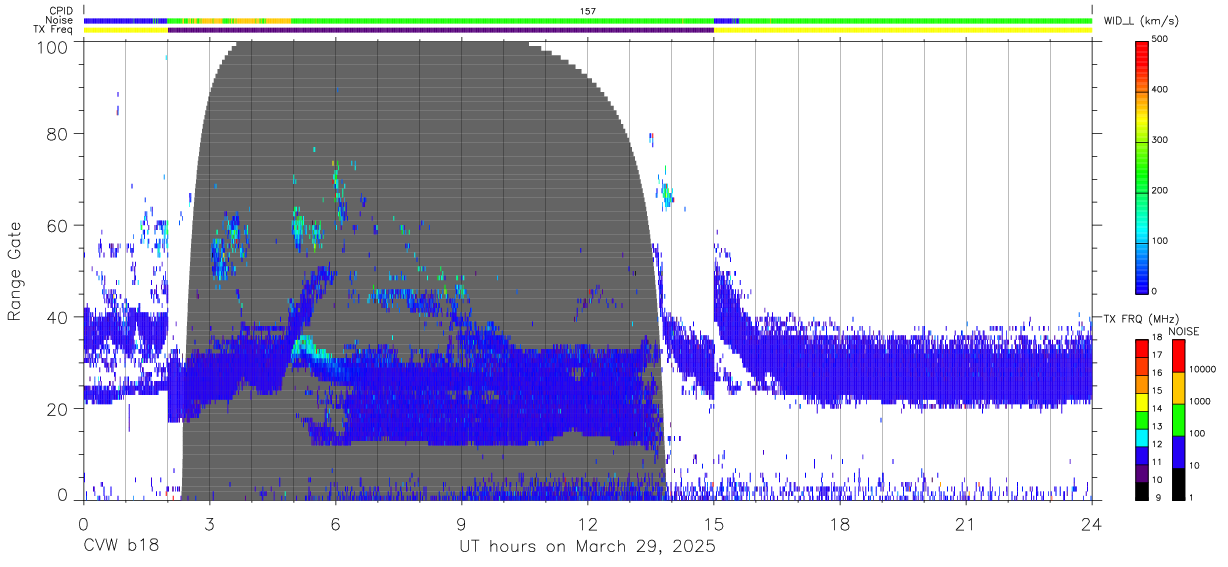Click the UT hours on March 29, 2025 title
Image resolution: width=1228 pixels, height=567 pixels.
pos(587,547)
